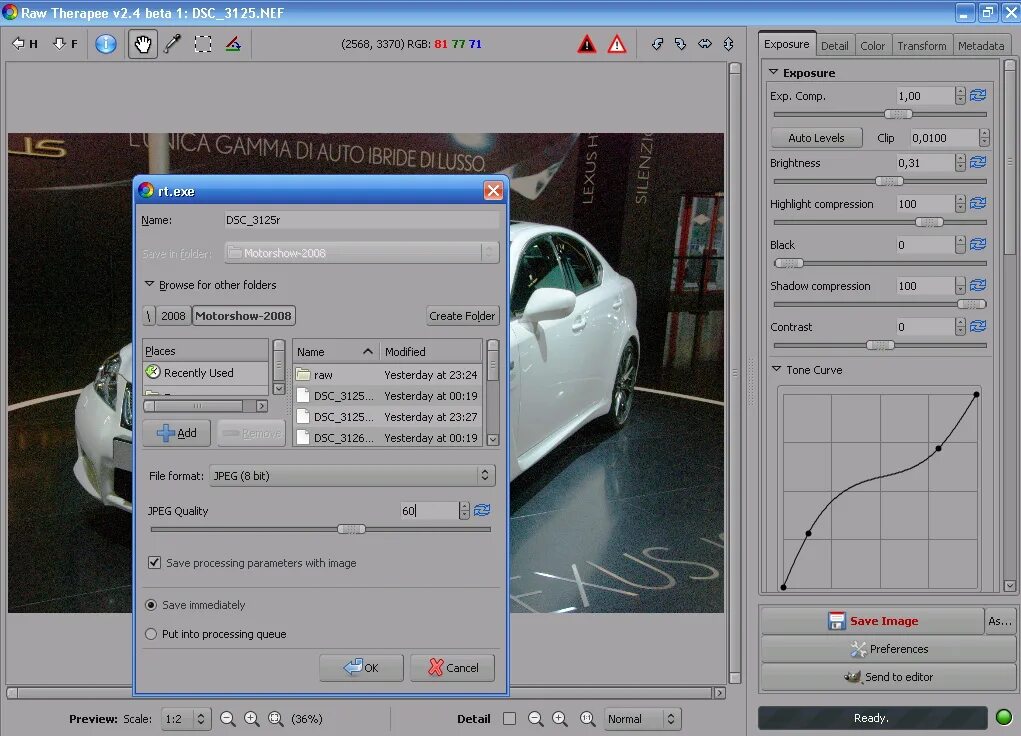Reset Shadow compression icon
The height and width of the screenshot is (736, 1021).
(x=977, y=285)
